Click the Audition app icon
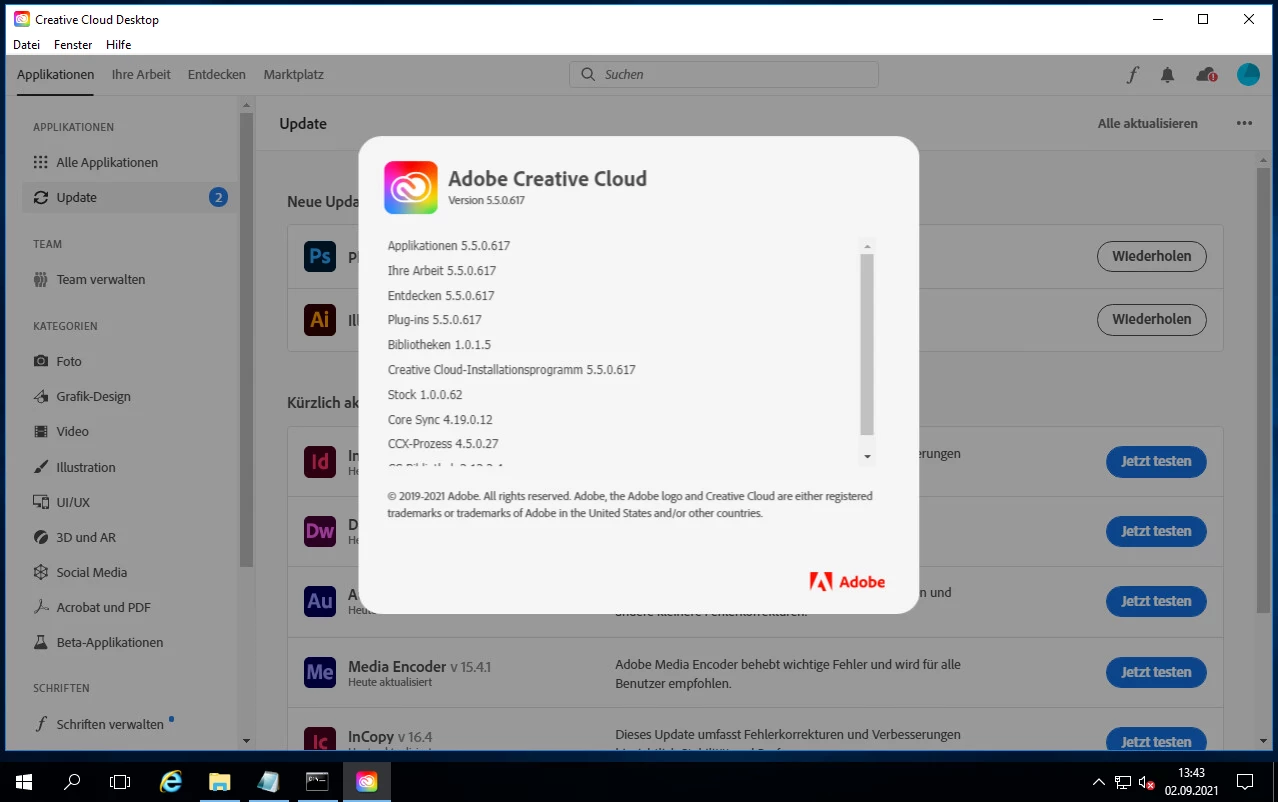Image resolution: width=1278 pixels, height=802 pixels. pyautogui.click(x=320, y=601)
